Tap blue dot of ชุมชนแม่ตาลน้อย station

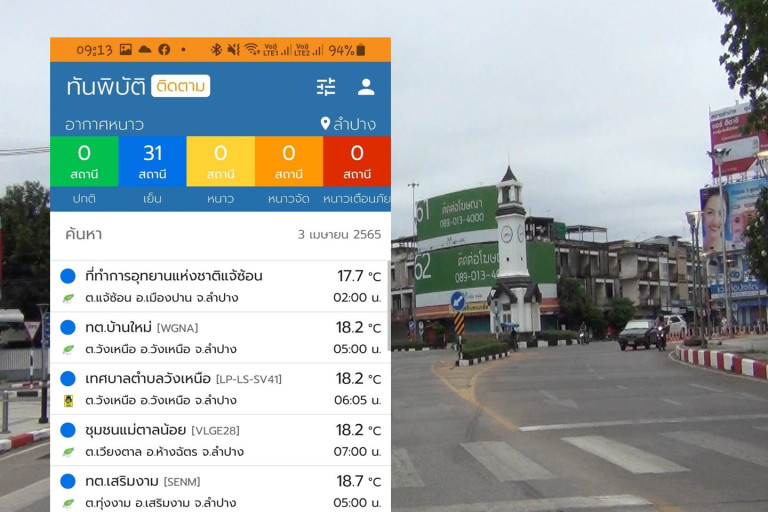click(x=68, y=430)
